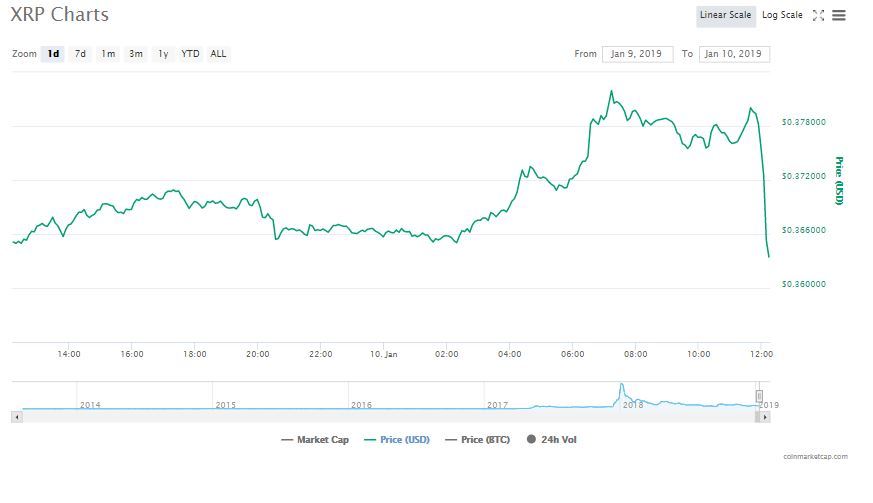Toggle Price (BTC) series in legend

tap(481, 440)
